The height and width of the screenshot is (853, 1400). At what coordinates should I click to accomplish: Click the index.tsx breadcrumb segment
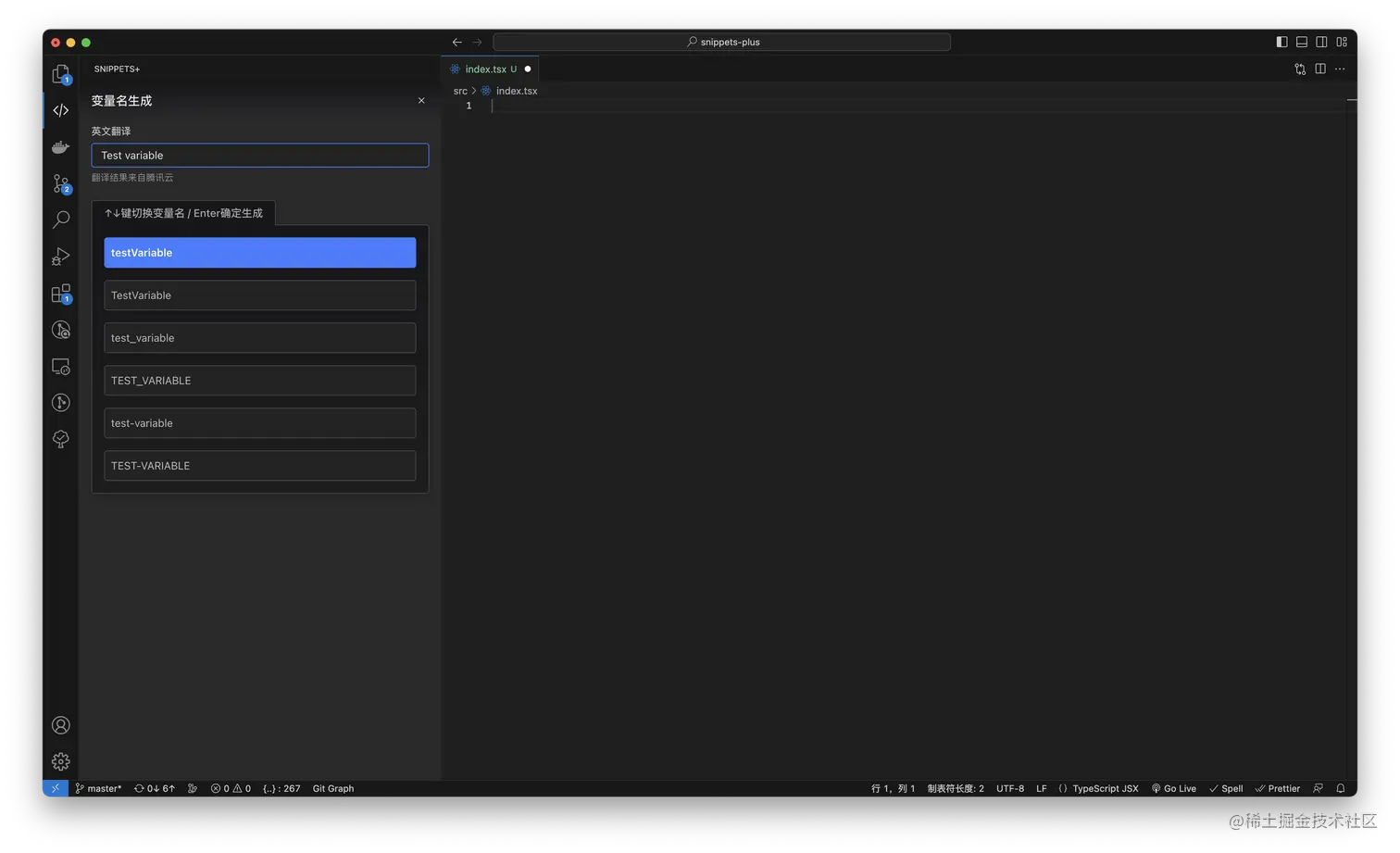[517, 91]
